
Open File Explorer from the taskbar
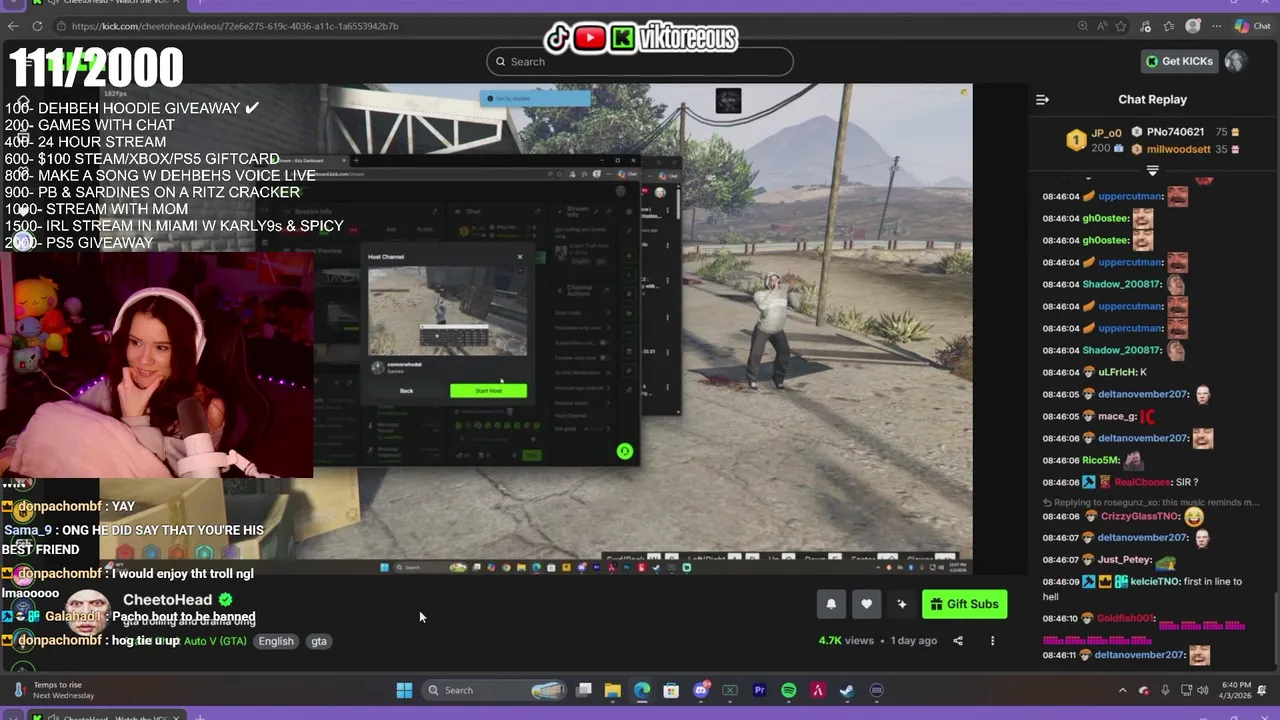tap(613, 690)
